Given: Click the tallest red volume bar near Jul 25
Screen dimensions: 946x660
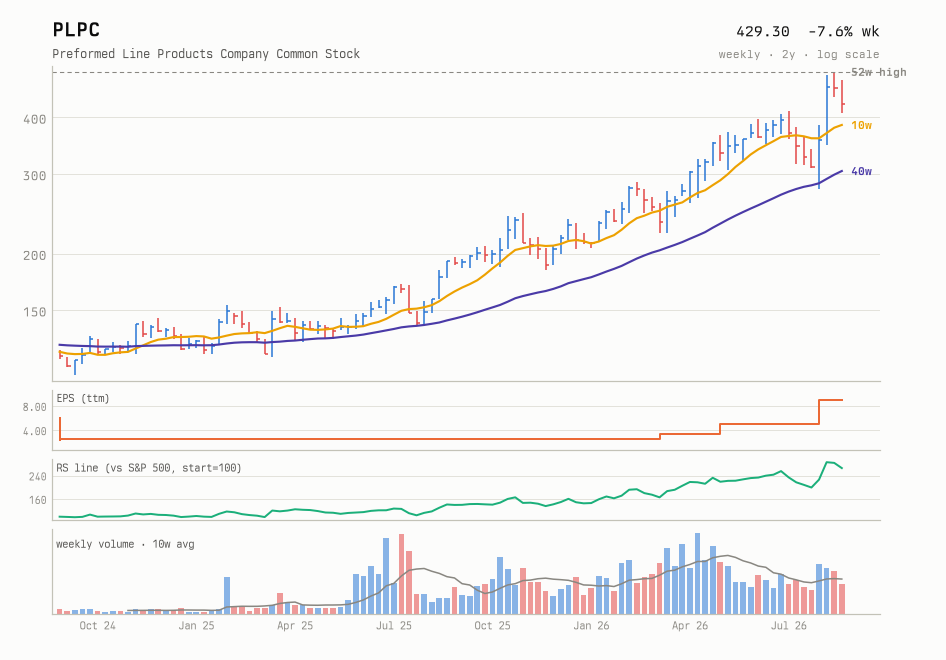Looking at the screenshot, I should pyautogui.click(x=401, y=574).
